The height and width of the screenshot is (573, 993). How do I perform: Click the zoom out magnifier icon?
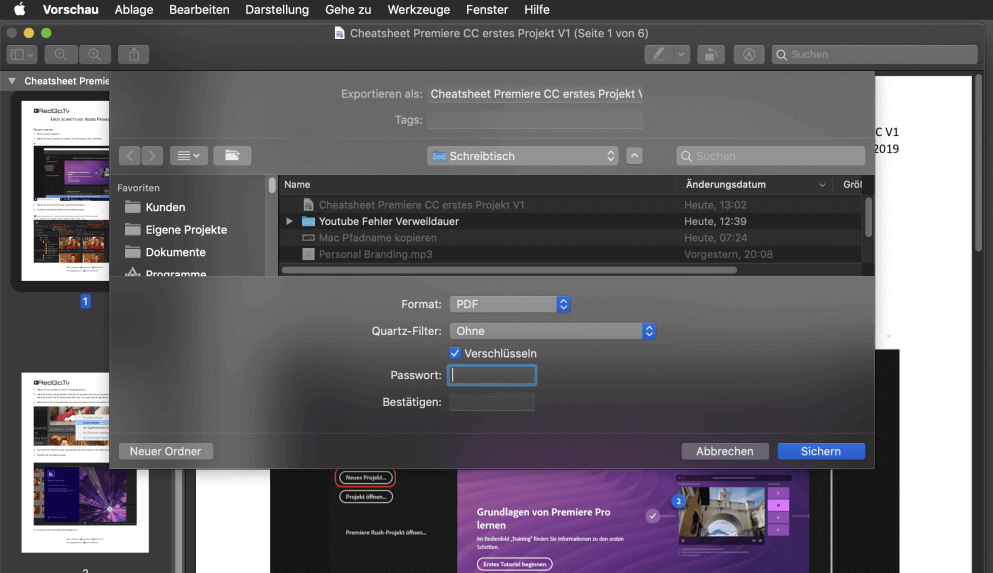pyautogui.click(x=61, y=55)
